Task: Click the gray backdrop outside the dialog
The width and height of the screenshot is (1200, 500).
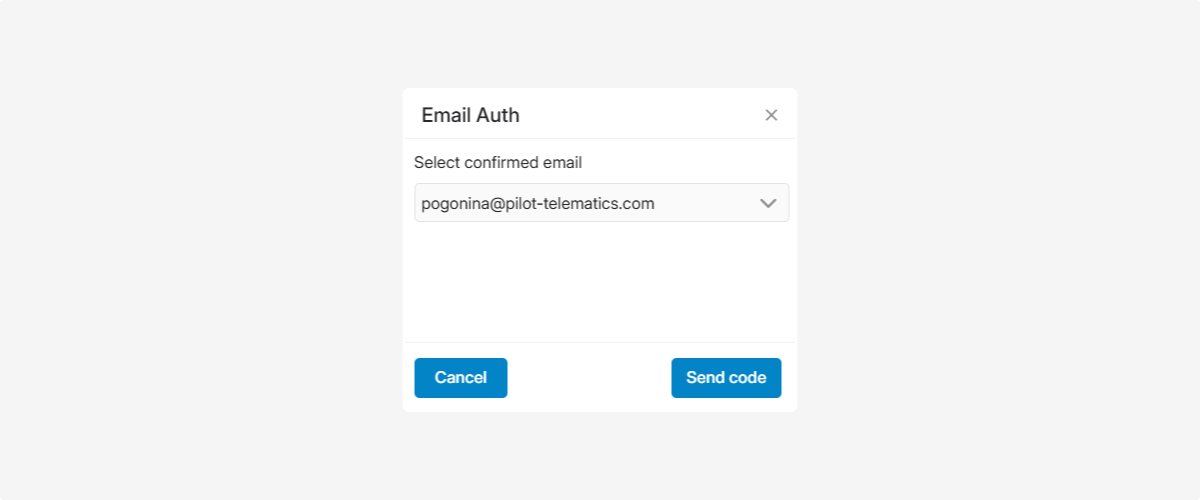Action: click(x=200, y=250)
